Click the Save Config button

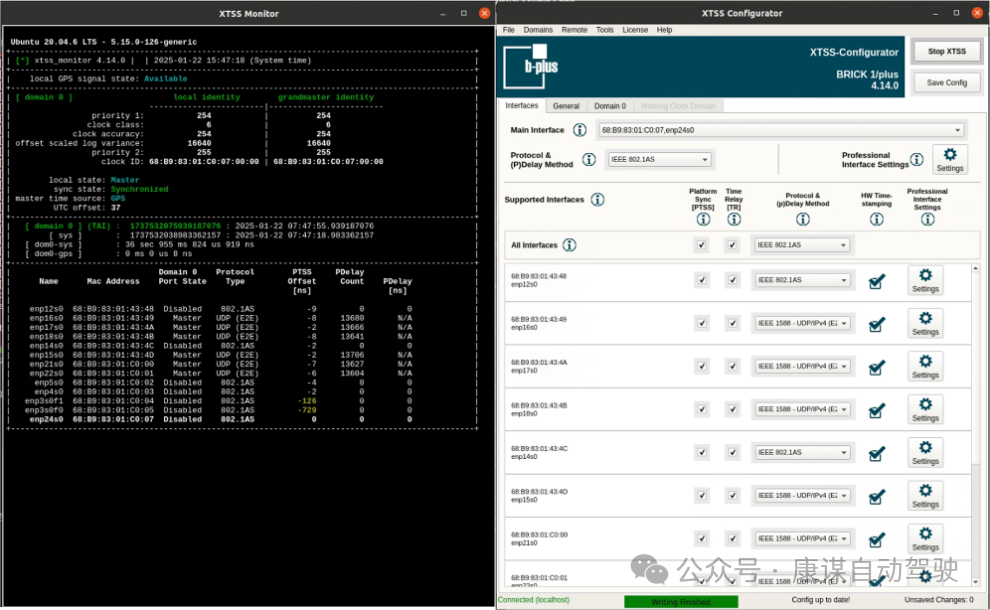[x=946, y=83]
